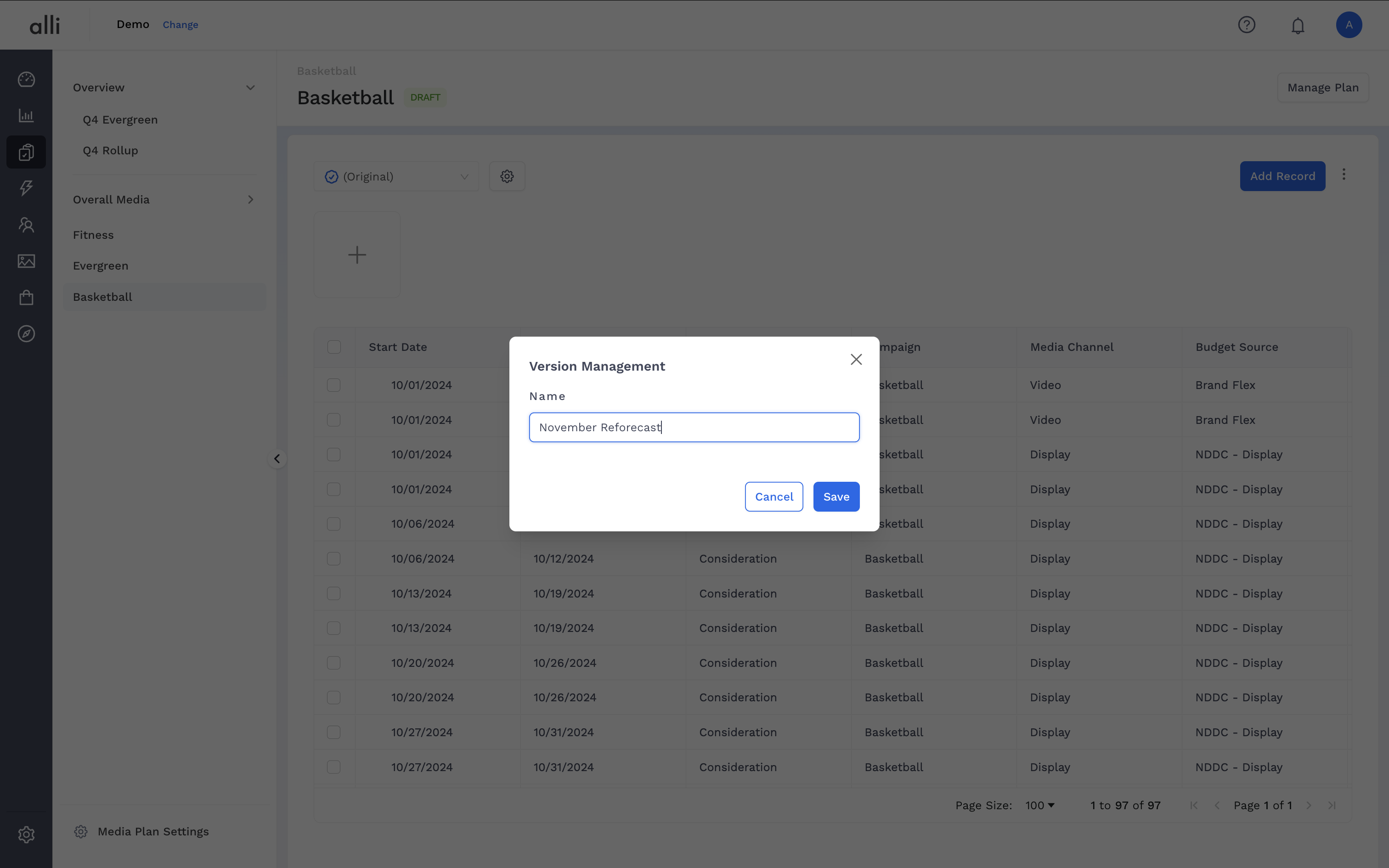Viewport: 1389px width, 868px height.
Task: Toggle the select-all header checkbox
Action: (334, 347)
